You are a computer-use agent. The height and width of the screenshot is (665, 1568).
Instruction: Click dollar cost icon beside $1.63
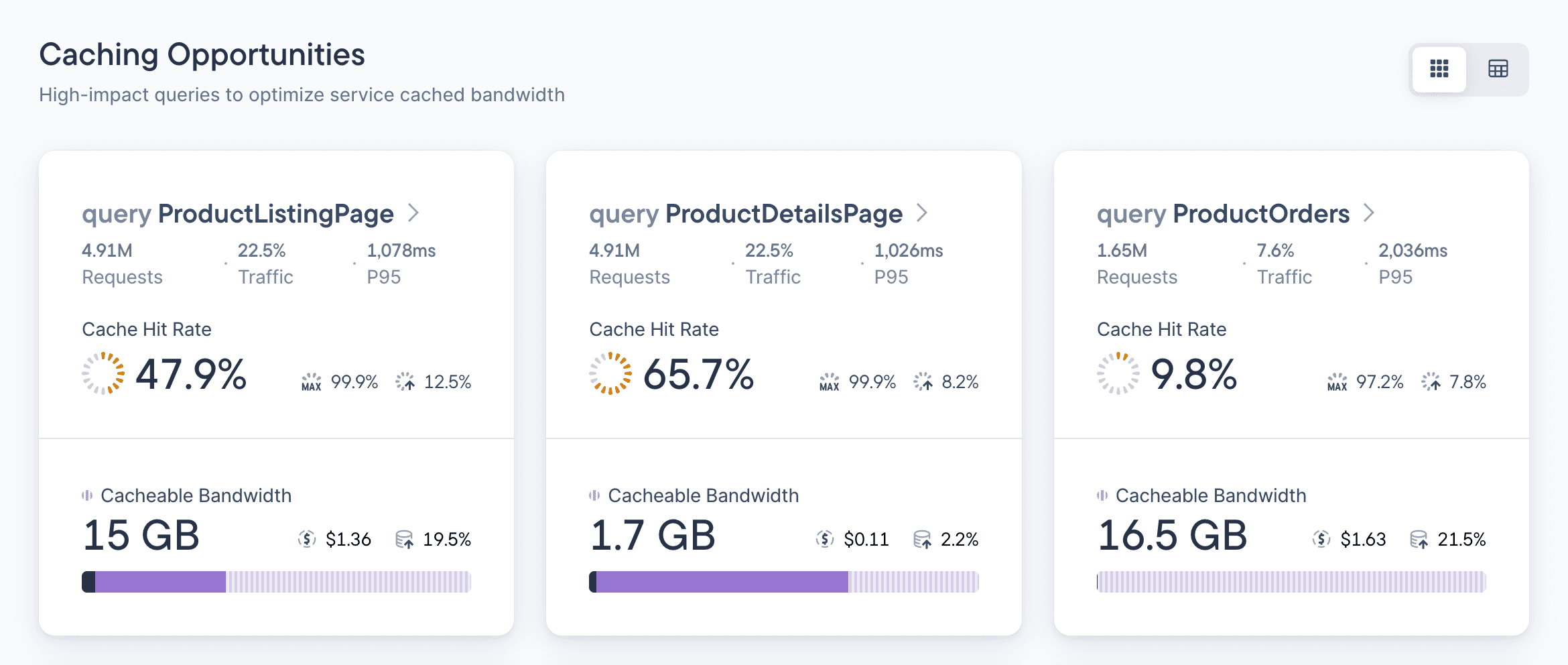[1321, 539]
